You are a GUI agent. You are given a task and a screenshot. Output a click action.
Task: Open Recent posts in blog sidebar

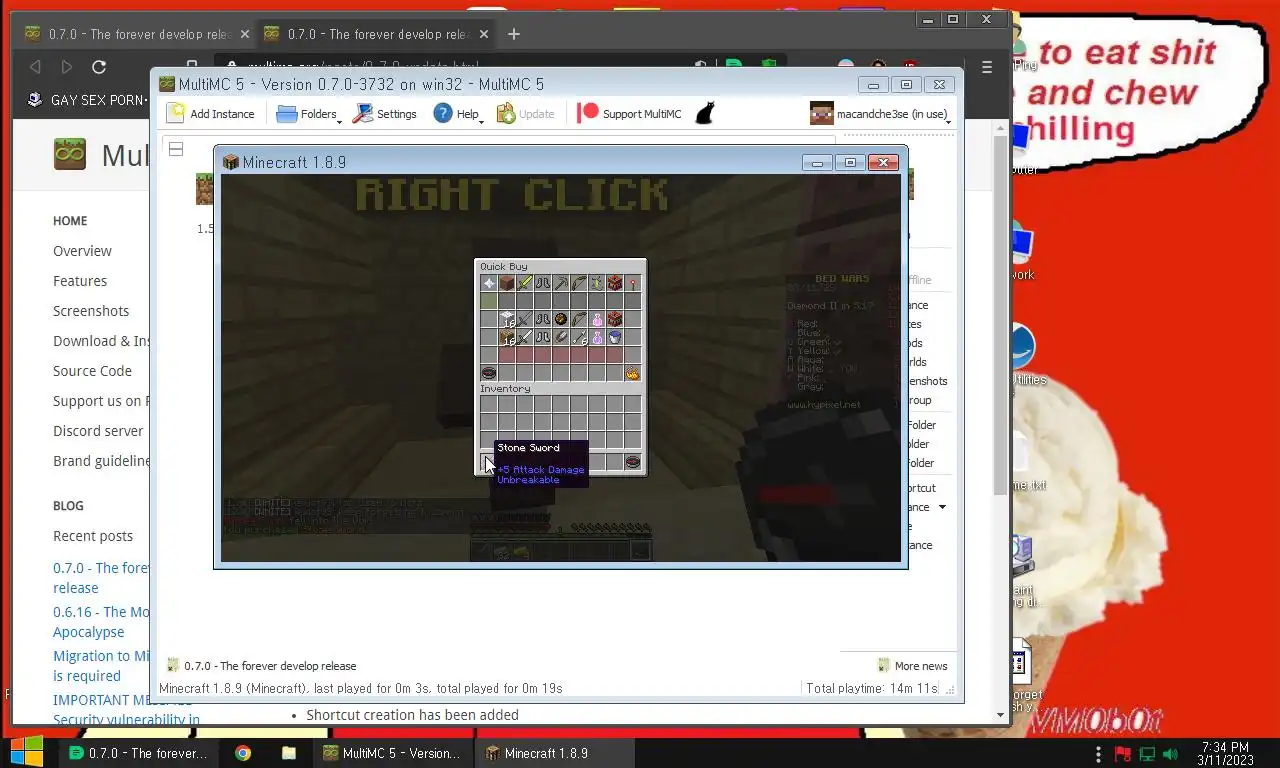pos(93,536)
